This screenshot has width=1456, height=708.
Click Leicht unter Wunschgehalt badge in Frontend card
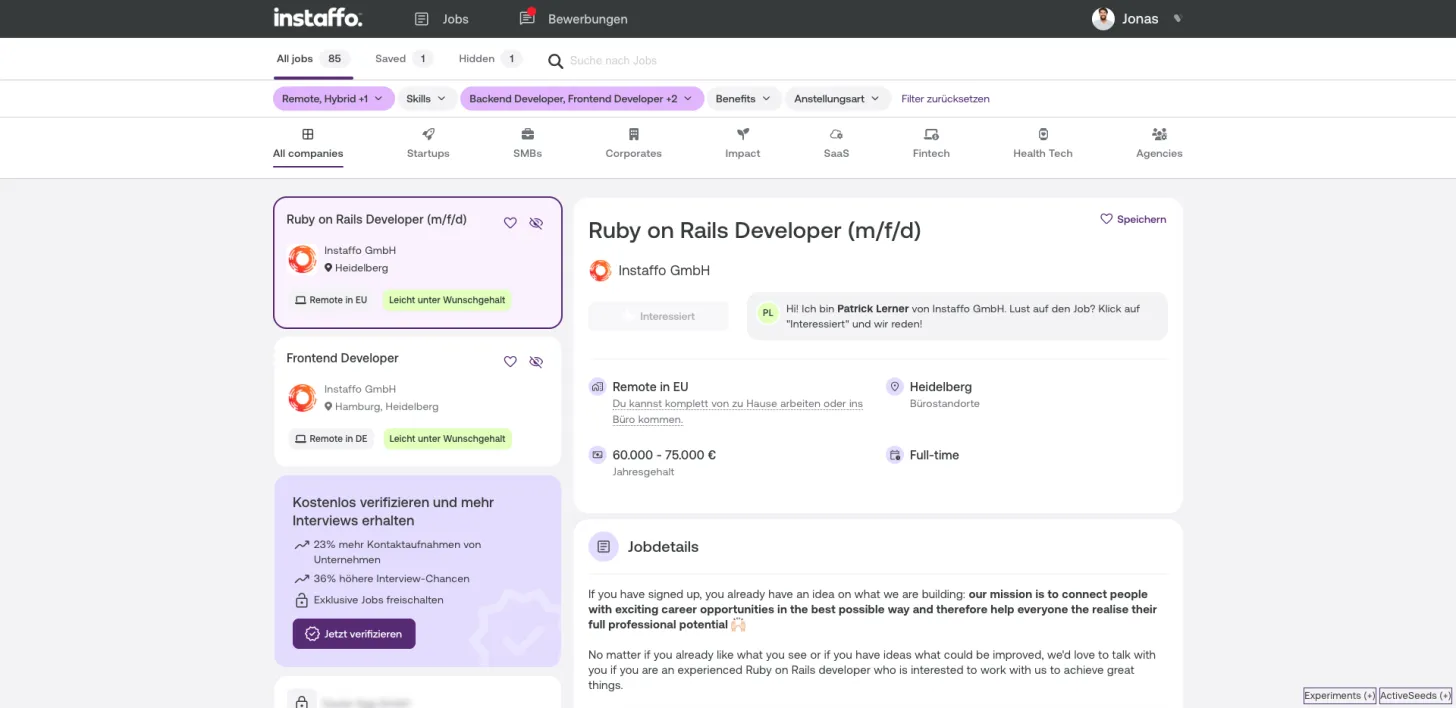click(447, 439)
